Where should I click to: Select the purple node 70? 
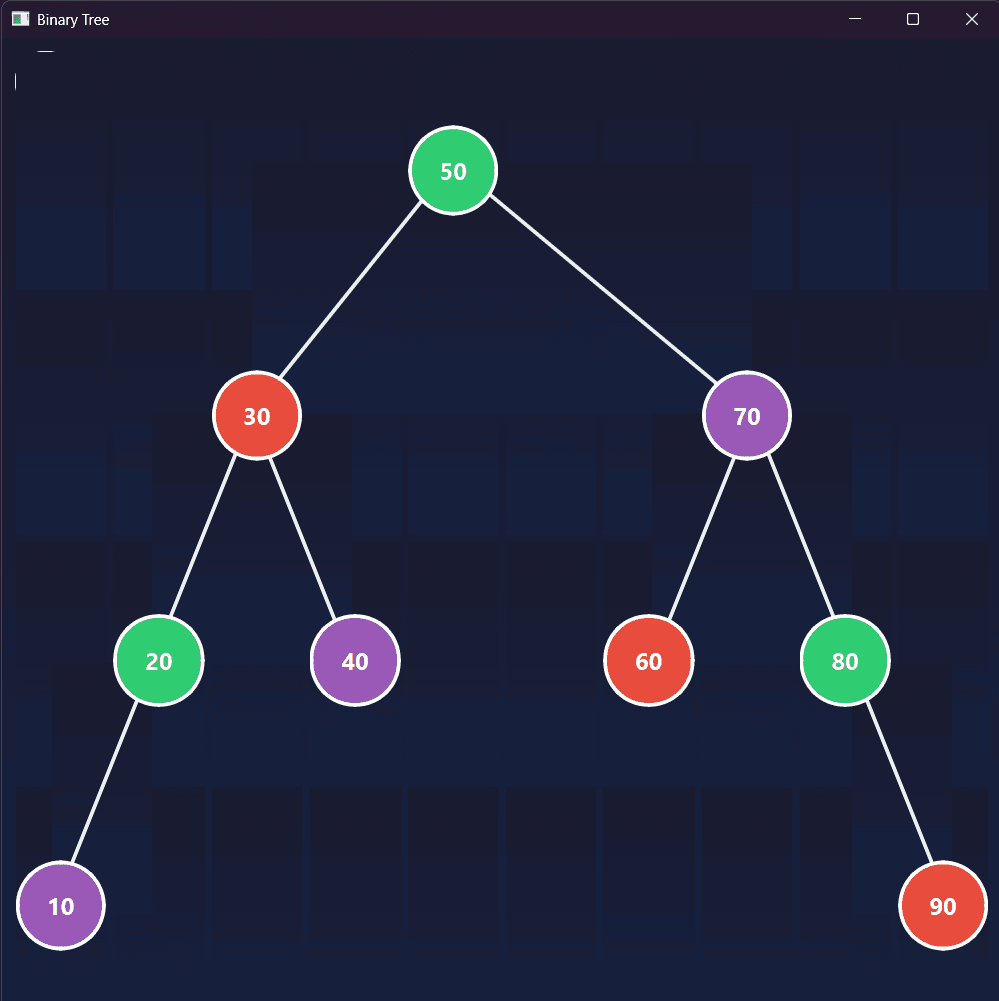coord(747,416)
